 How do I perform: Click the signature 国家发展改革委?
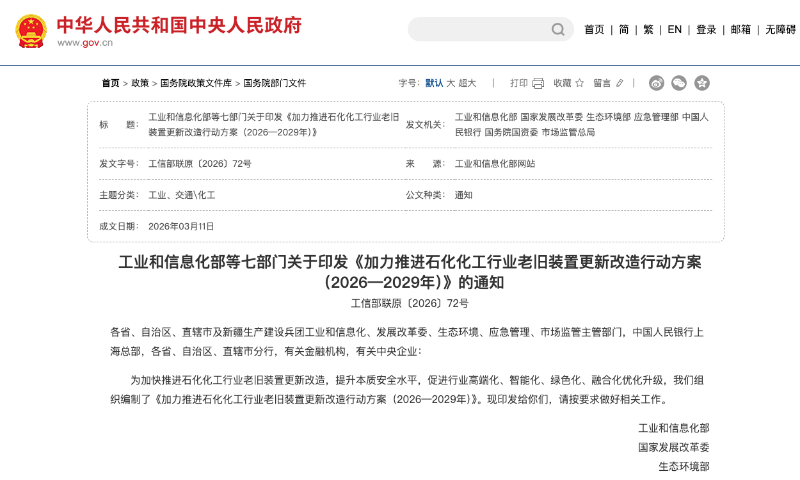click(x=673, y=447)
